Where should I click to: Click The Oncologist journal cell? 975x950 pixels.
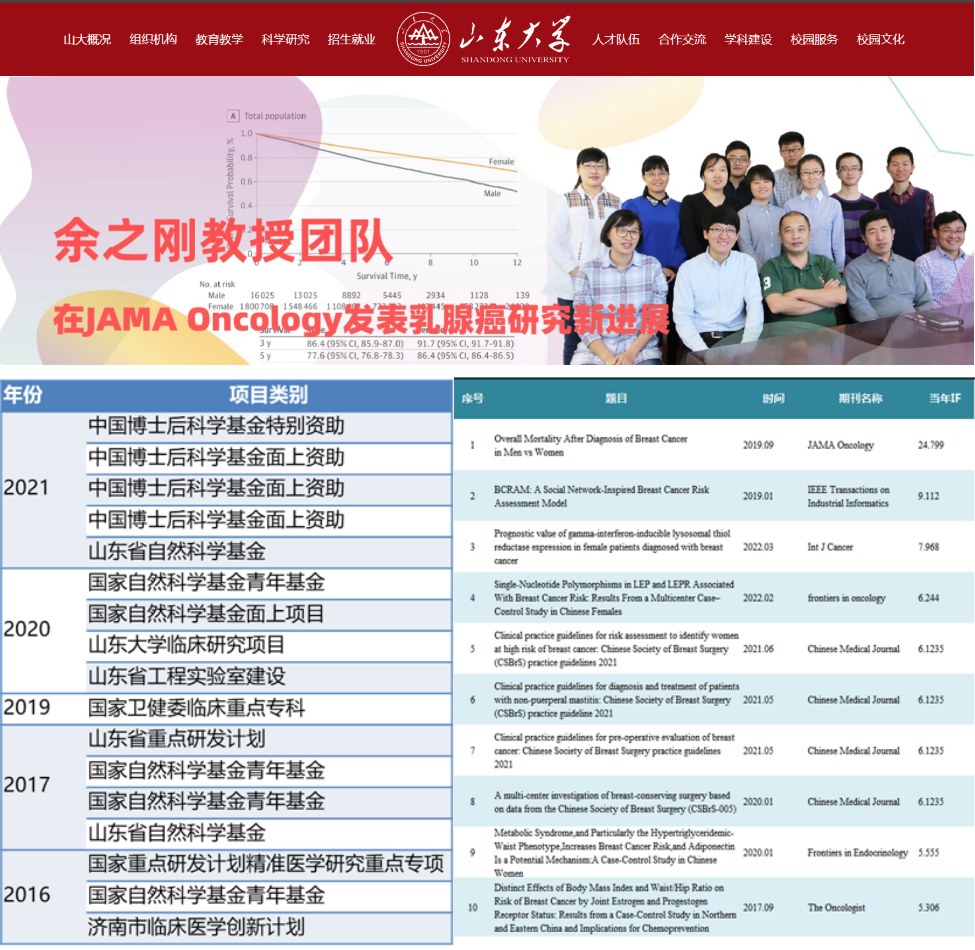[x=836, y=908]
